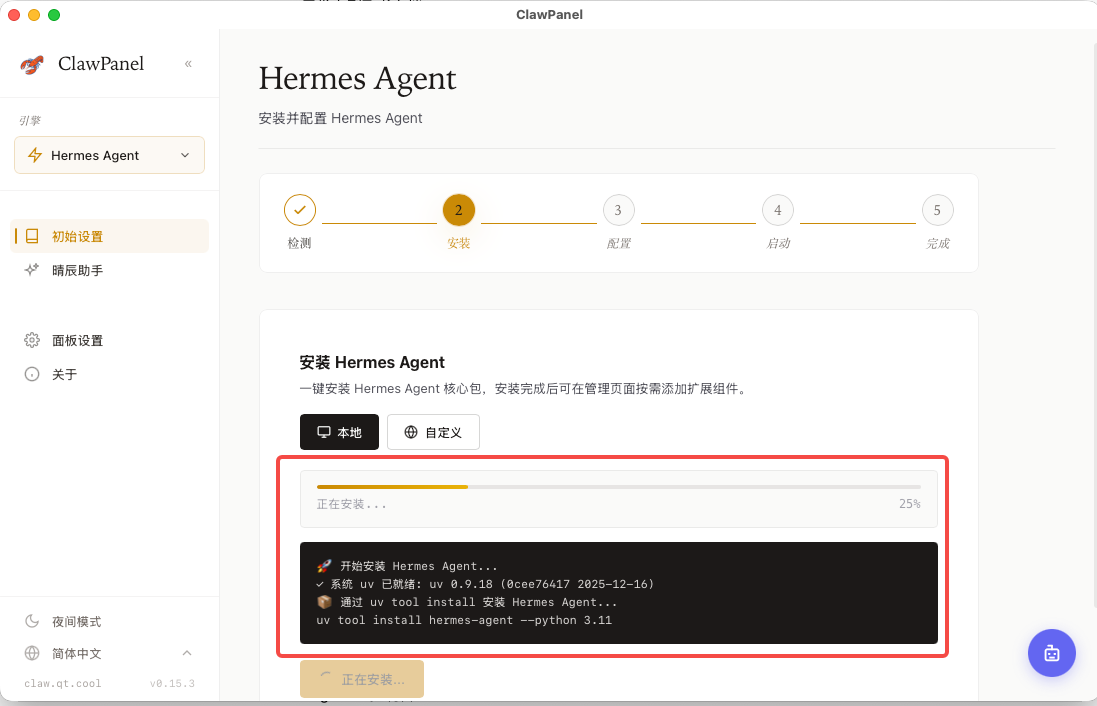Click the 一键安装 description text

(524, 389)
